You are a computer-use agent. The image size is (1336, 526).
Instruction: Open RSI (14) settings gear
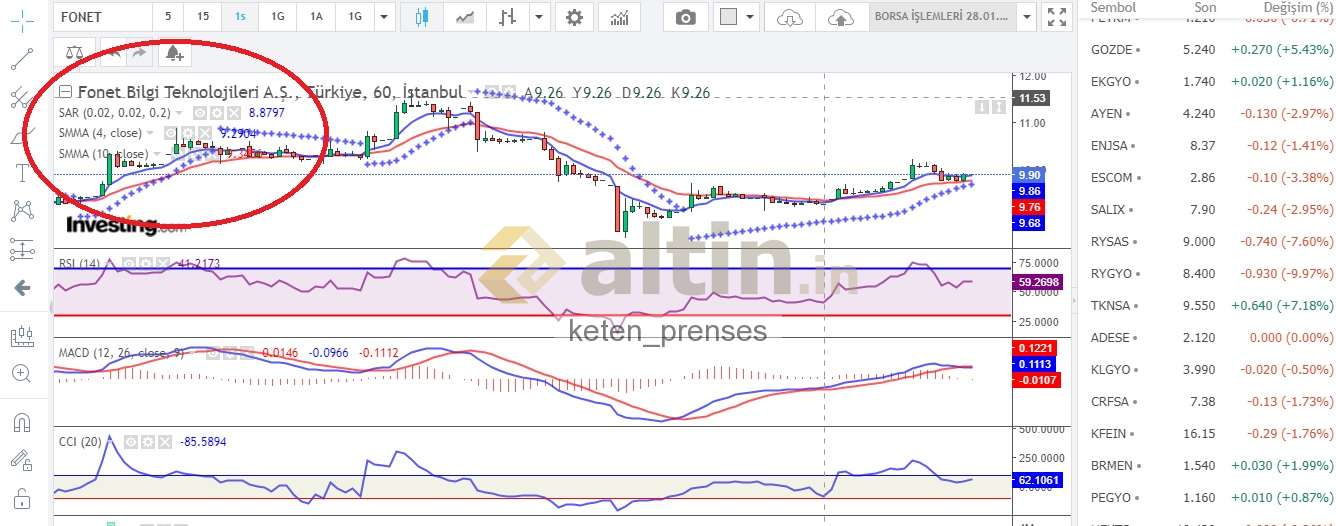coord(145,263)
